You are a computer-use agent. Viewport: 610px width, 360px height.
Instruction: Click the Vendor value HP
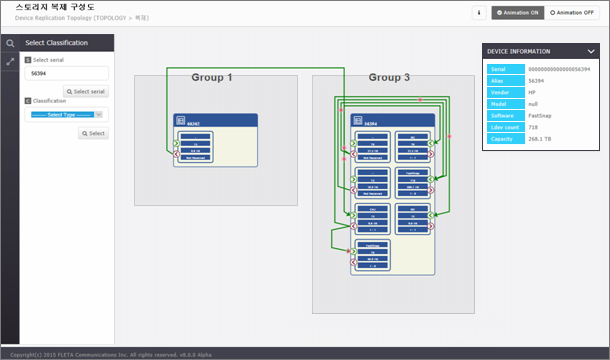coord(532,93)
